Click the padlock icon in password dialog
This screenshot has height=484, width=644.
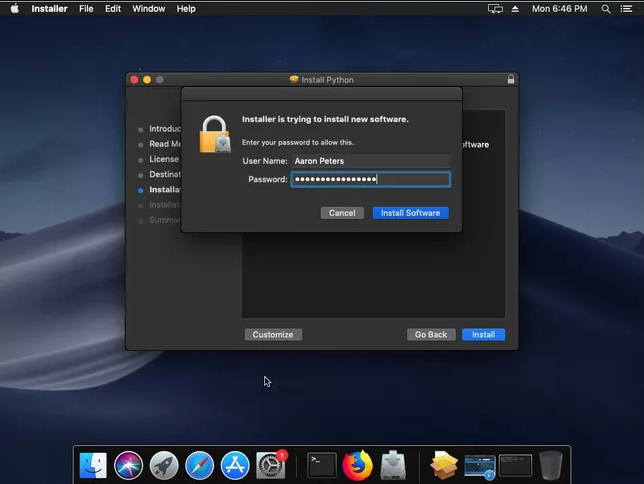tap(215, 134)
